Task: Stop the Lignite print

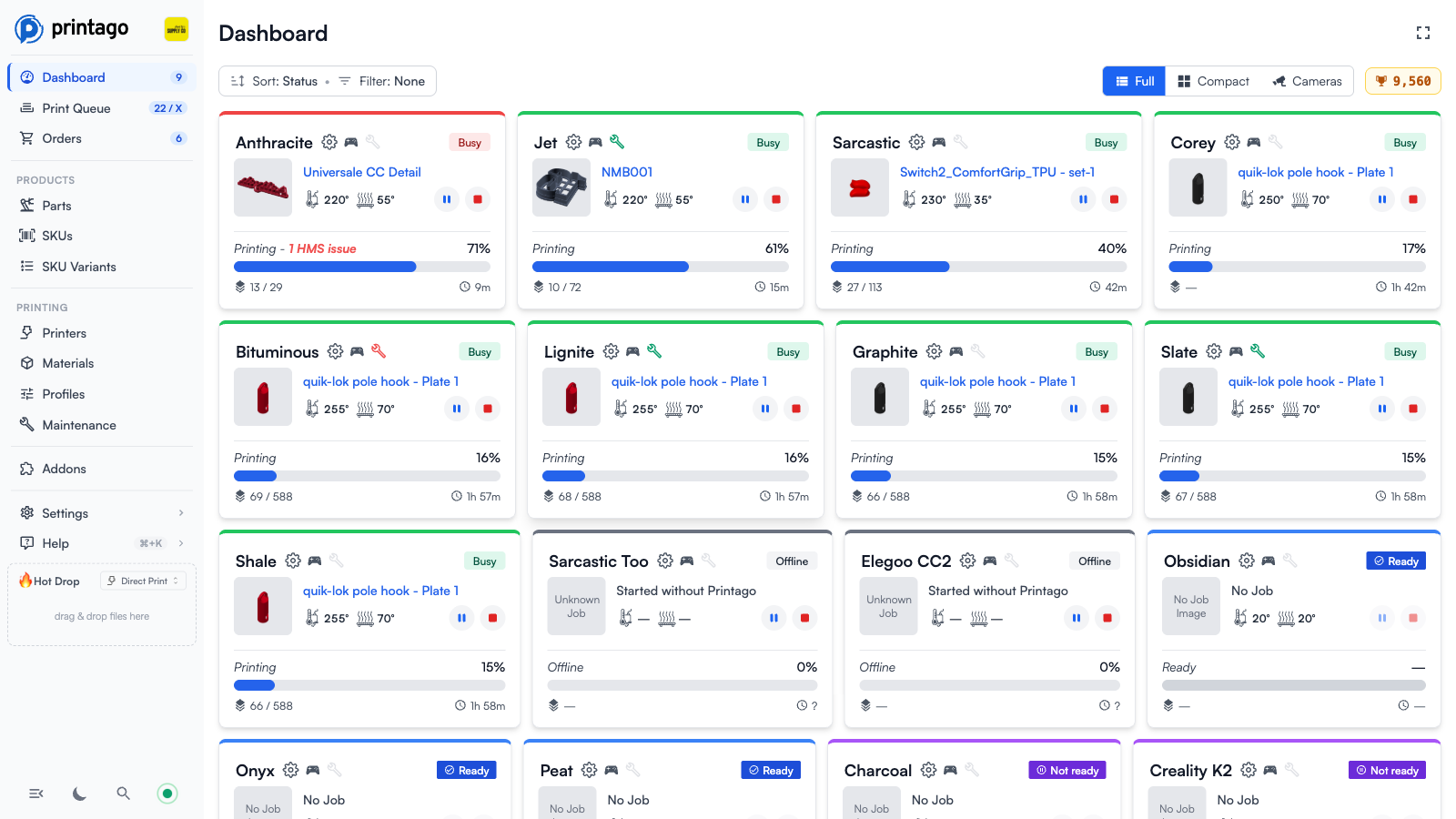Action: point(796,409)
